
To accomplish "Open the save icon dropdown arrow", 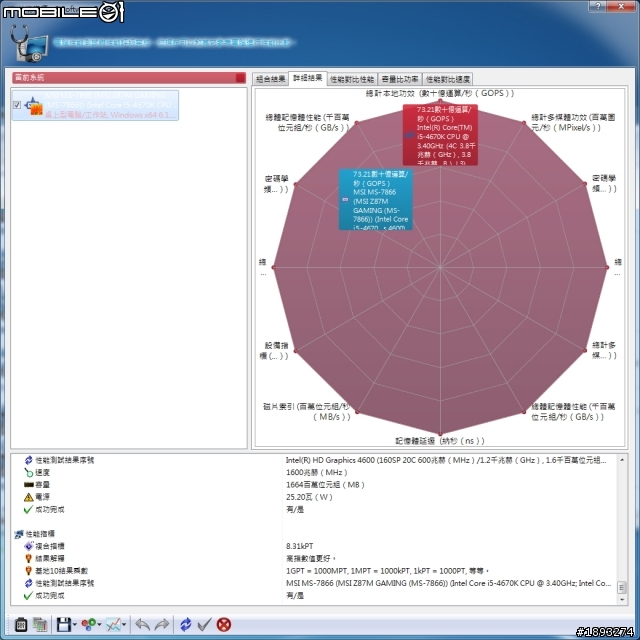I will click(x=75, y=625).
